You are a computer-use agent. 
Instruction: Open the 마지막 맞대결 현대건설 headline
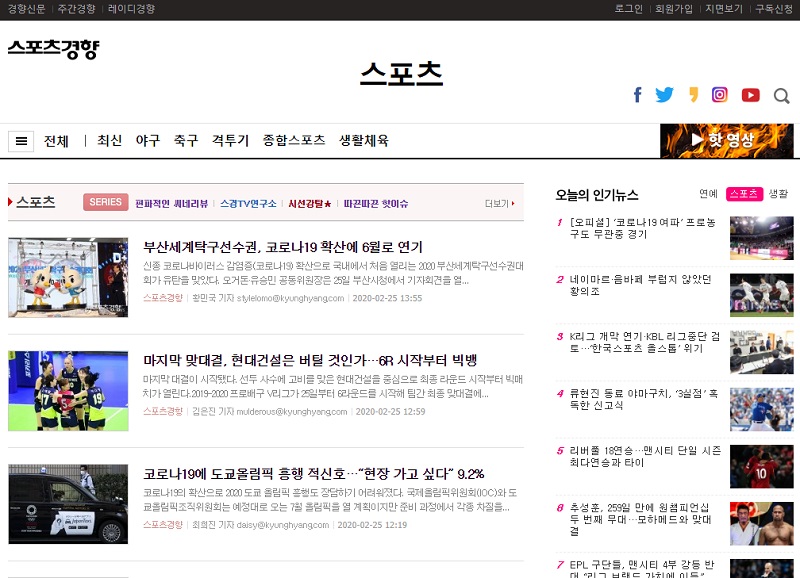point(310,361)
